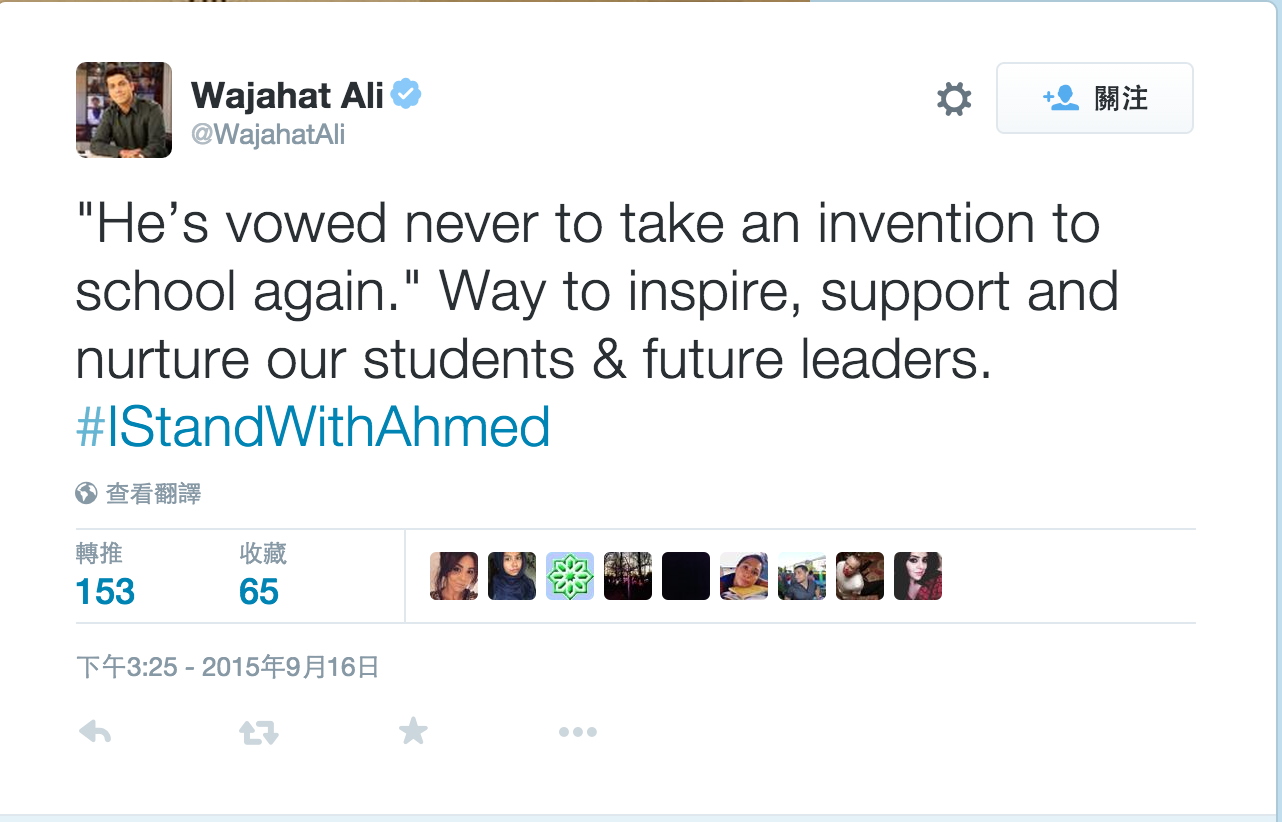Follow Wajahat Ali with the 關注 button

(1095, 98)
